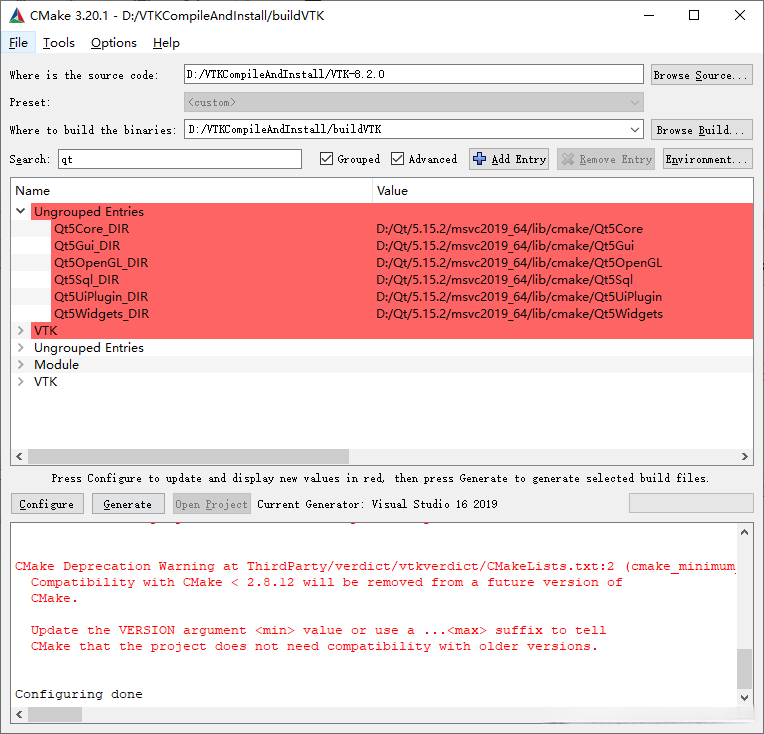The height and width of the screenshot is (734, 764).
Task: Close the CMake window
Action: [x=740, y=15]
